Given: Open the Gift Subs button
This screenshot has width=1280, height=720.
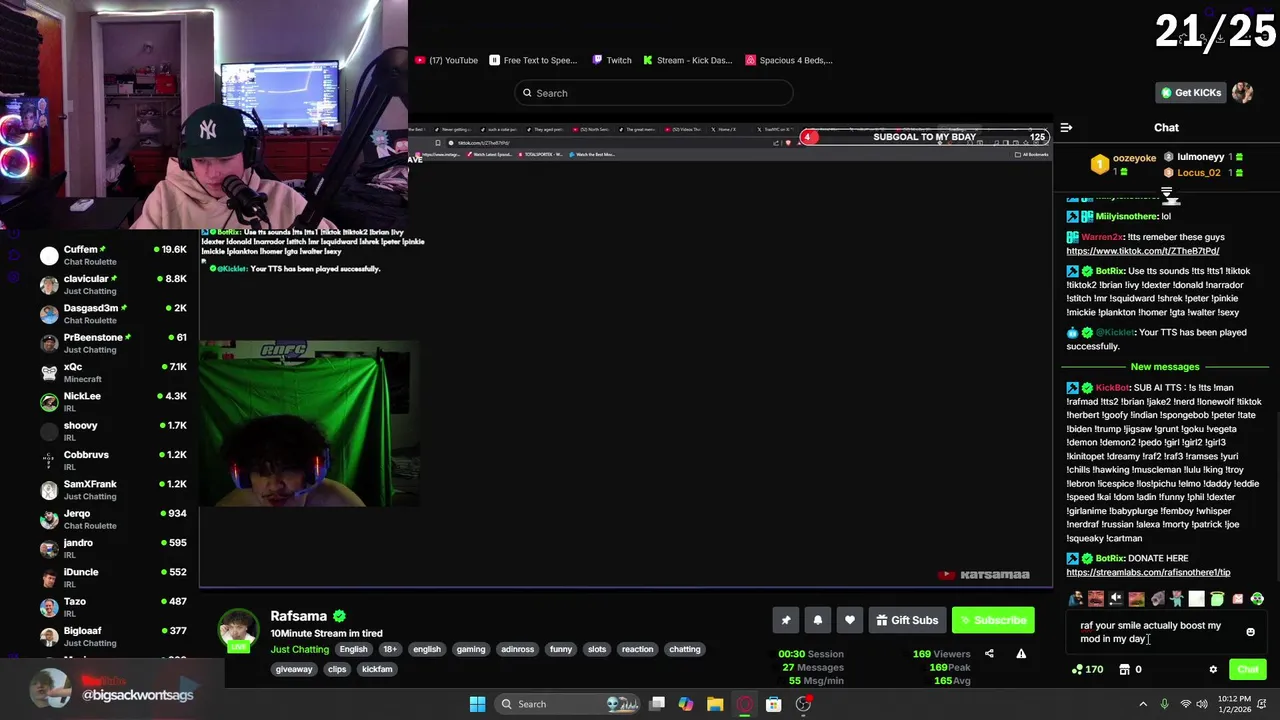Looking at the screenshot, I should 907,620.
